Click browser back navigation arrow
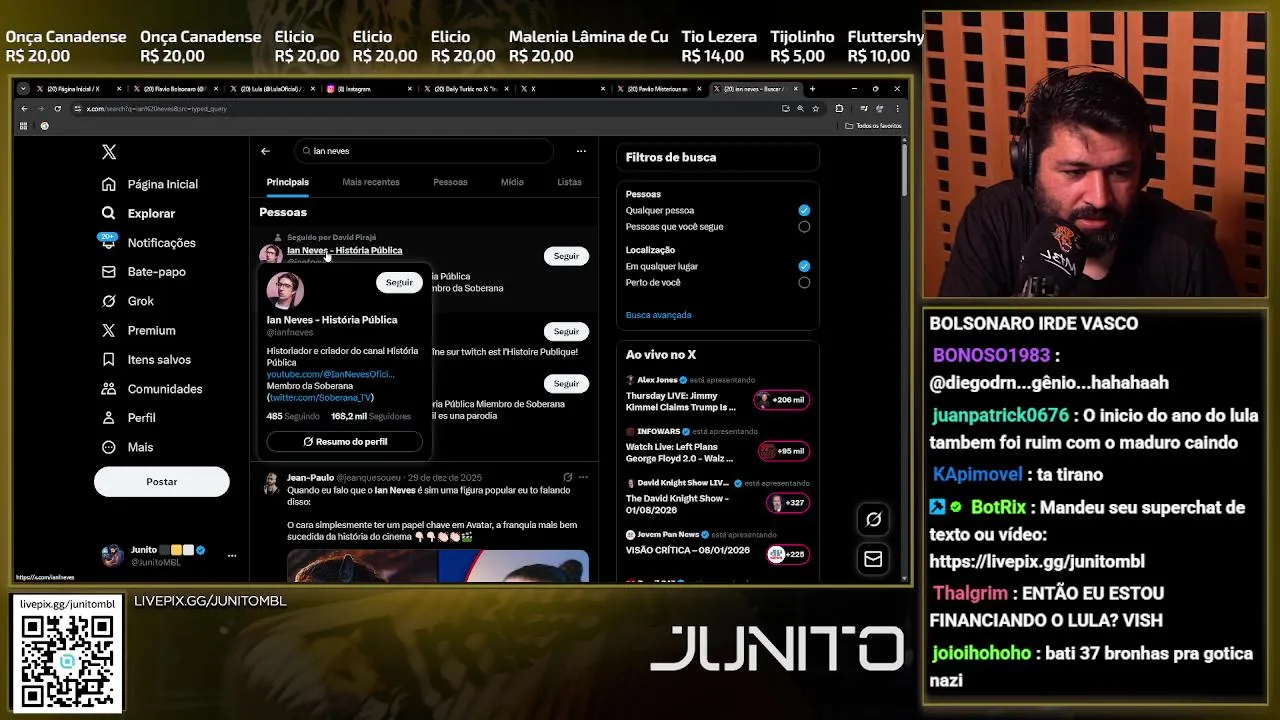Screen dimensions: 1280x720 pyautogui.click(x=23, y=108)
